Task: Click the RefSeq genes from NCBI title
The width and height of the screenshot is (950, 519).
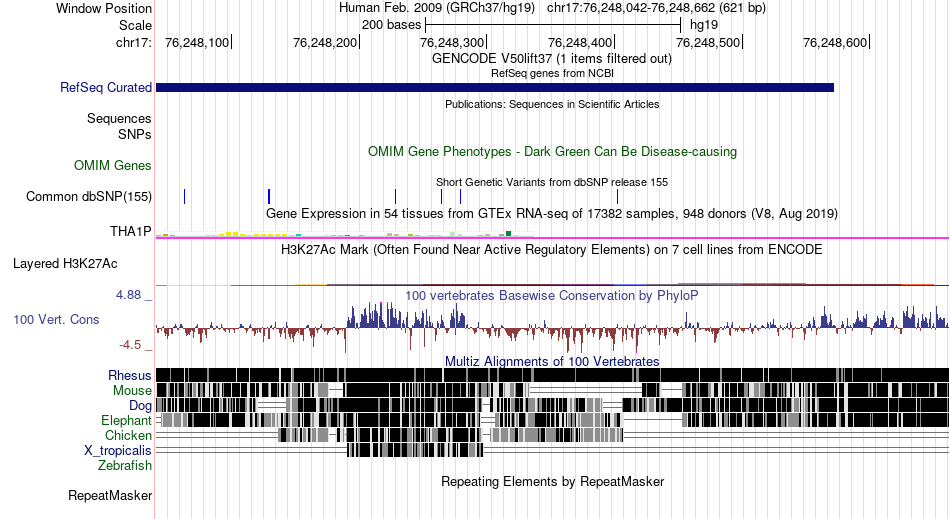Action: click(x=553, y=73)
